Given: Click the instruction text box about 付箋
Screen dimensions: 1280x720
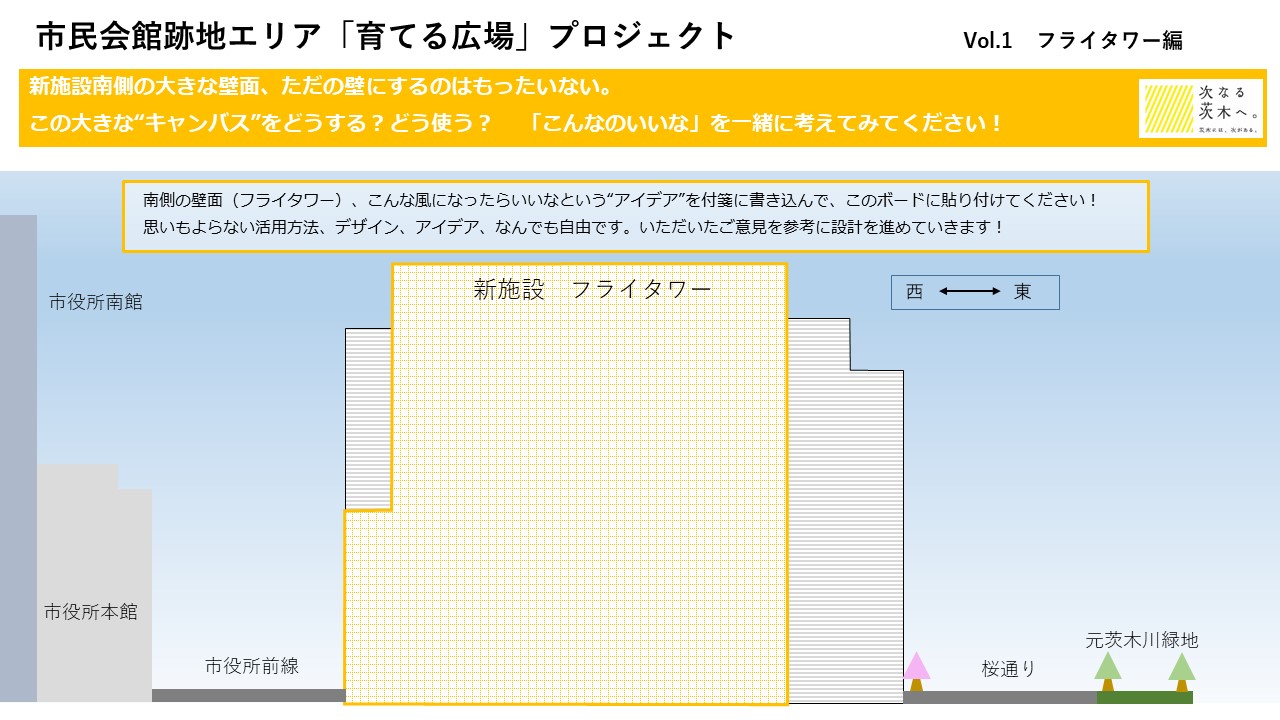Looking at the screenshot, I should pyautogui.click(x=636, y=216).
